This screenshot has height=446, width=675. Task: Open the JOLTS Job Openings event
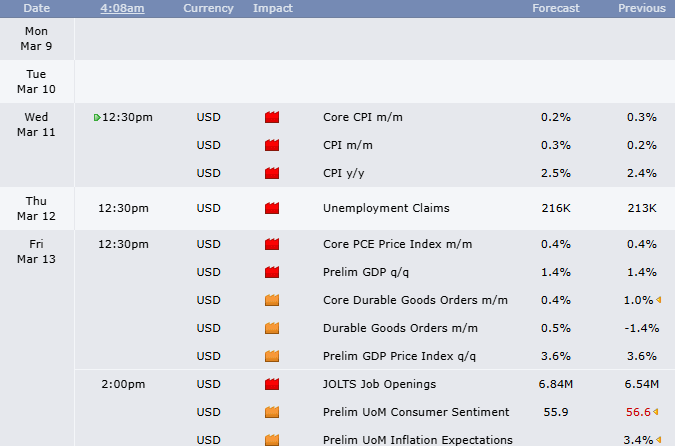(x=379, y=384)
